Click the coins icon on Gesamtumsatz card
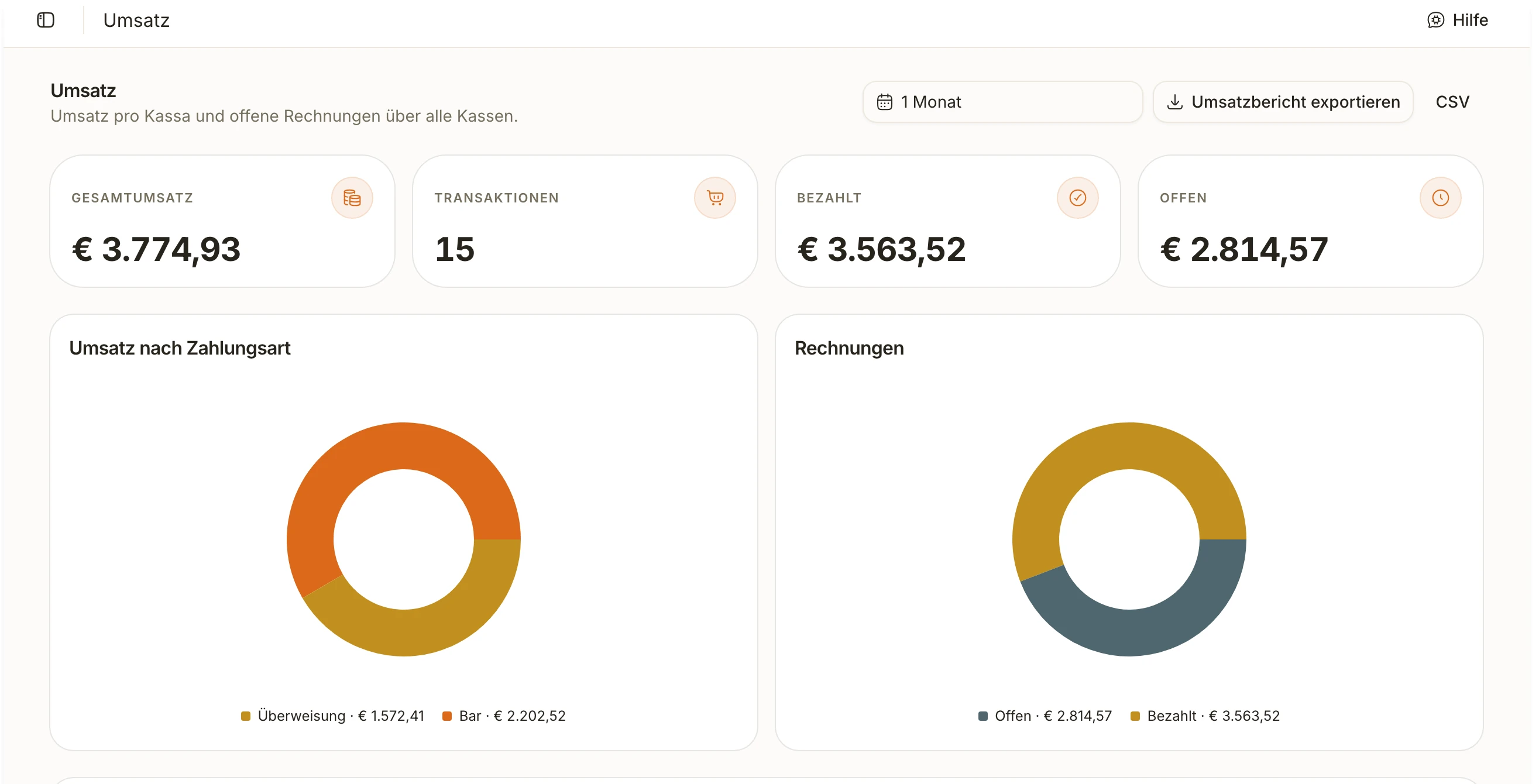1539x784 pixels. coord(352,198)
